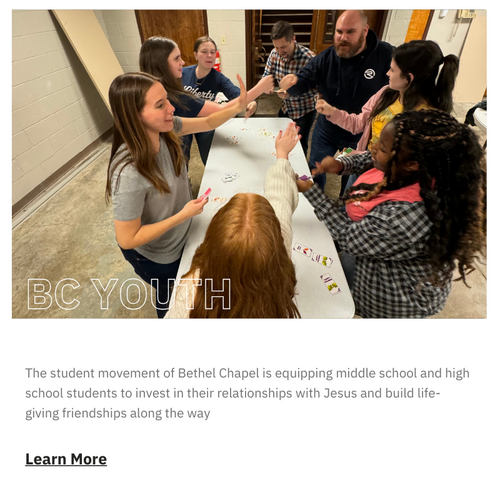Click the phrase "along the way"
500x500 pixels.
click(170, 413)
